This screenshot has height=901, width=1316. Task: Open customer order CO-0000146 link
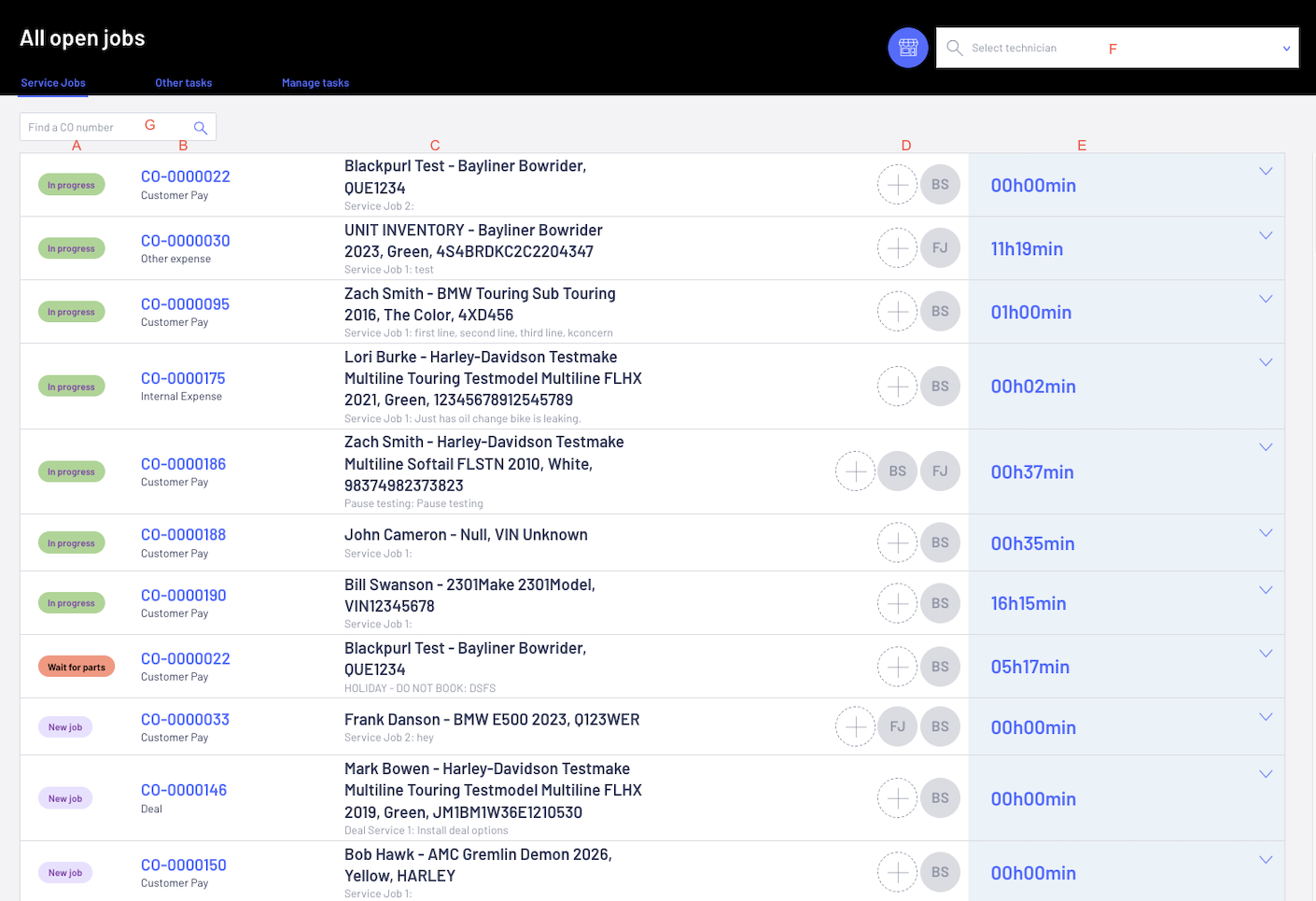pyautogui.click(x=184, y=790)
